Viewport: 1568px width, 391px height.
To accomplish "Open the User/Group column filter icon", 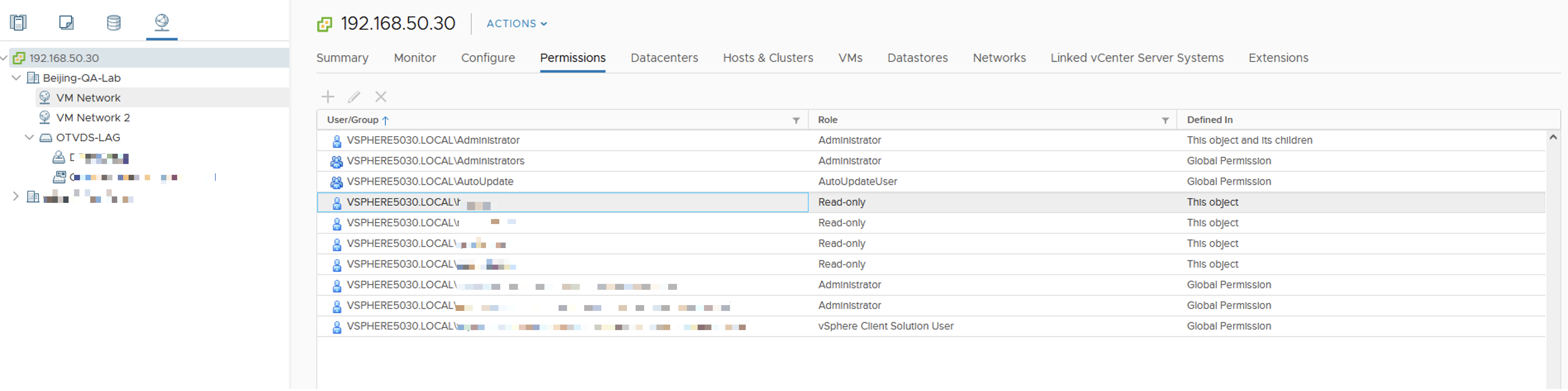I will click(x=796, y=120).
